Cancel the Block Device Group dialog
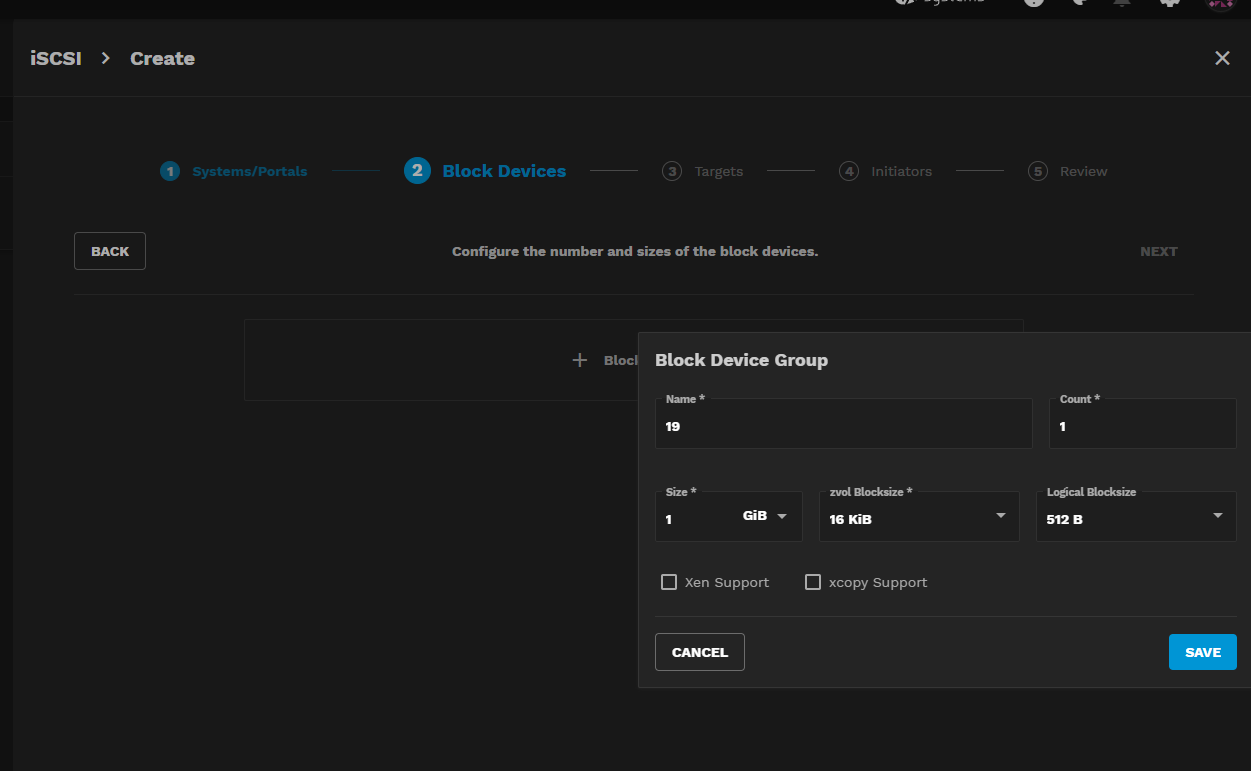The width and height of the screenshot is (1251, 771). [x=700, y=652]
